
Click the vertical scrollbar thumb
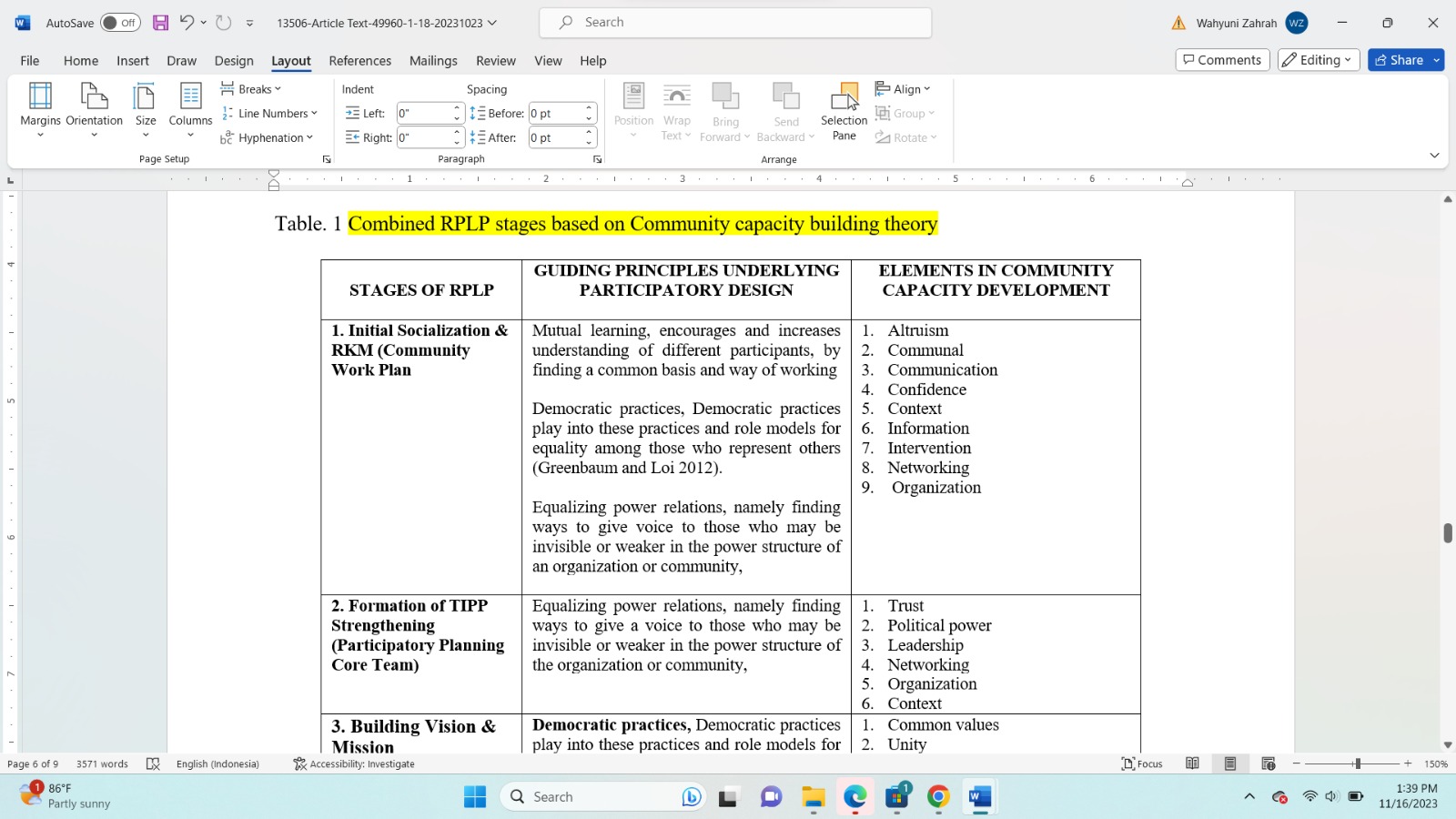click(1448, 533)
